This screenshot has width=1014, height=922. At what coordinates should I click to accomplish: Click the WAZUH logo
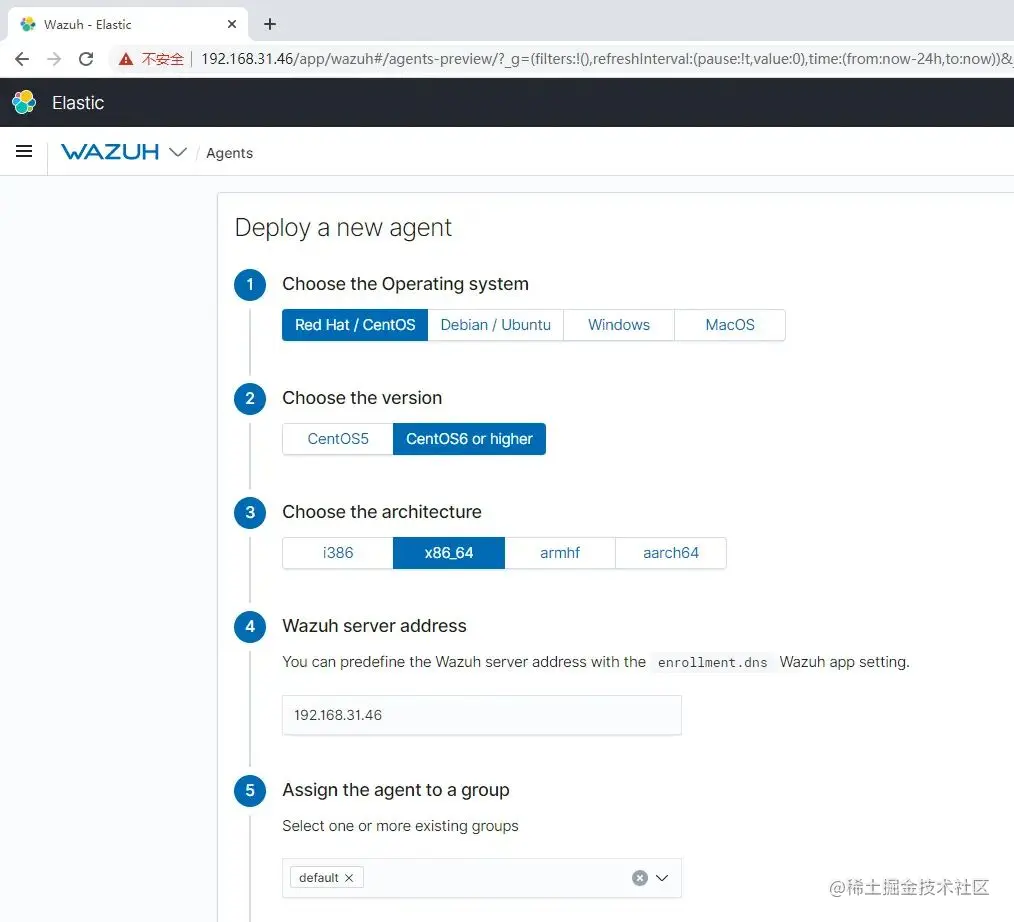pos(110,152)
